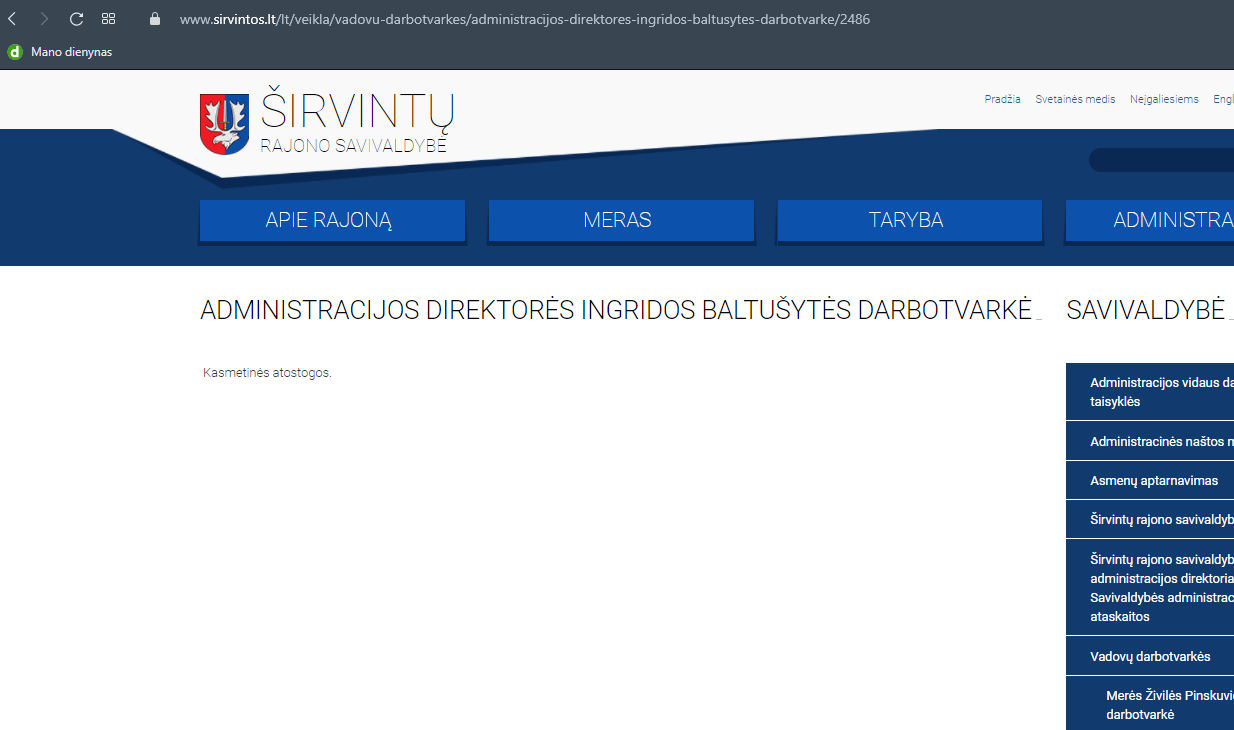This screenshot has height=730, width=1234.
Task: Open Administracinės naštos sidebar item
Action: click(1150, 441)
